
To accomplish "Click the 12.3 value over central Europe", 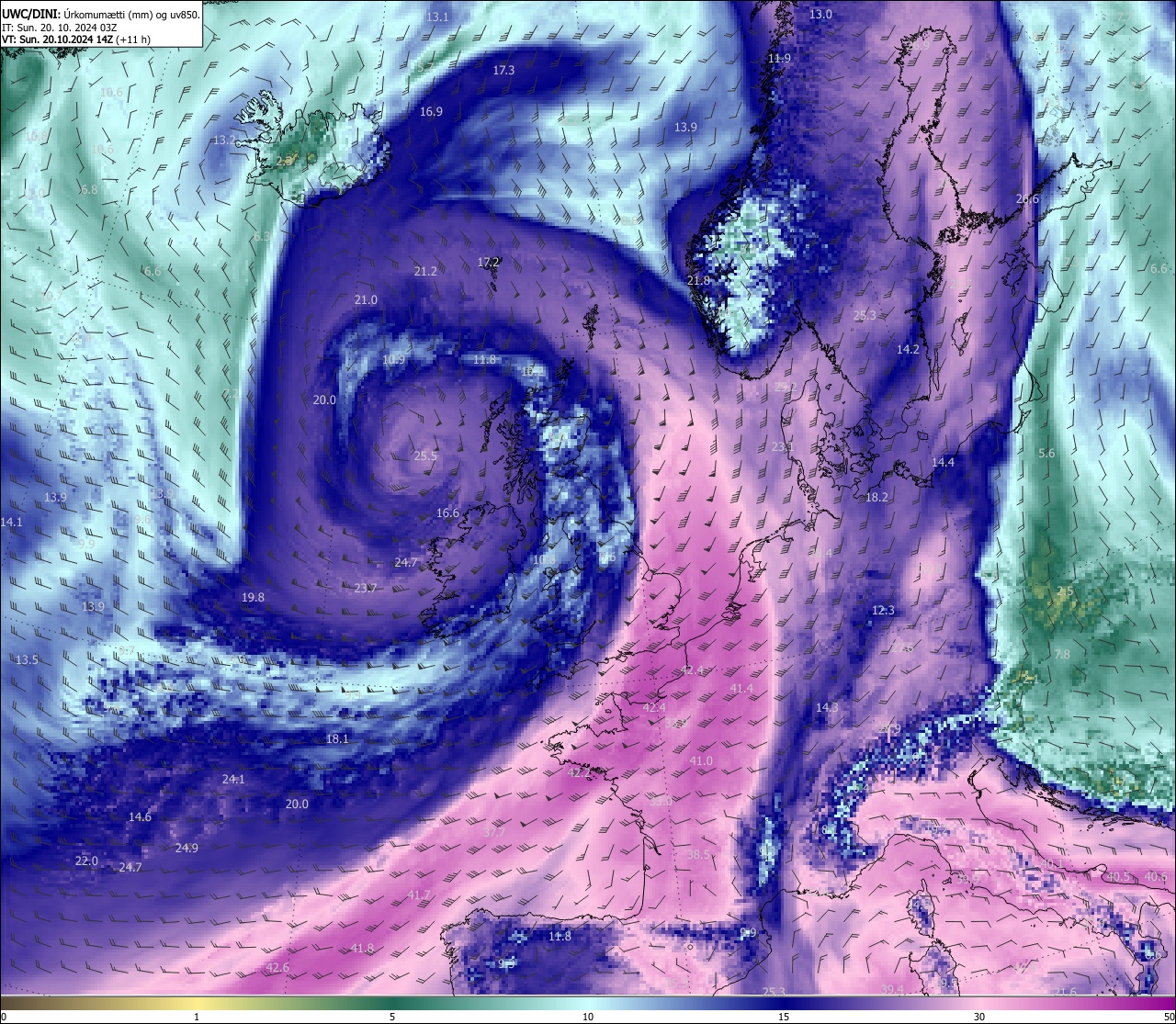I will tap(883, 610).
